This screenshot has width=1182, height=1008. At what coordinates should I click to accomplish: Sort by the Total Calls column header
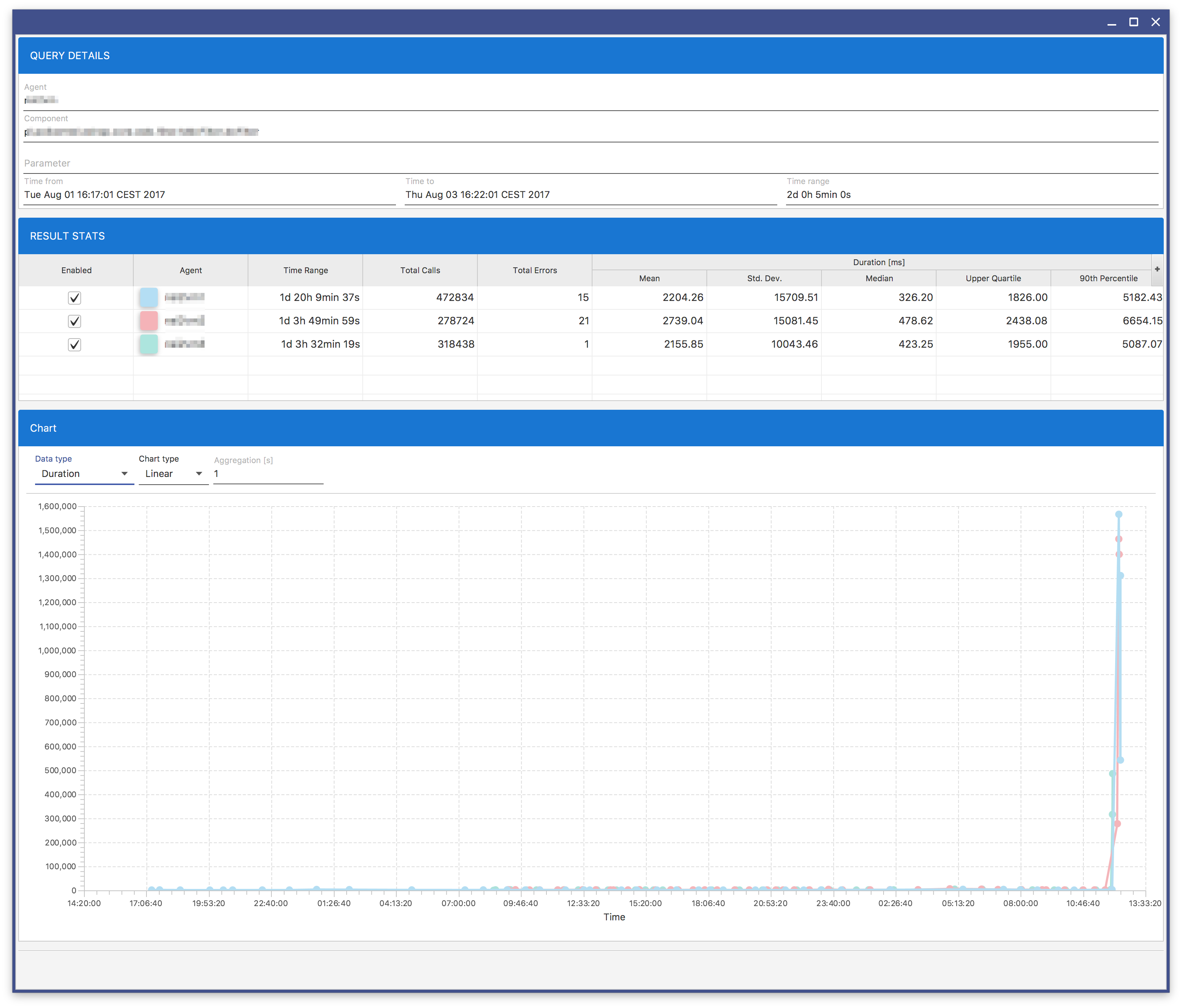coord(420,270)
